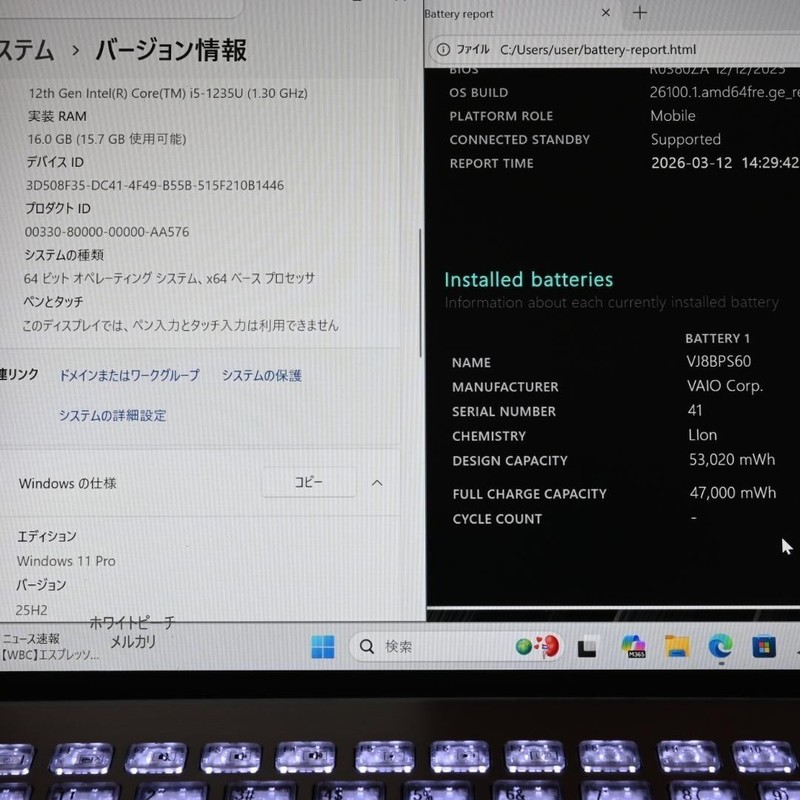
Task: Click the バージョン情報 breadcrumb heading
Action: coord(171,50)
